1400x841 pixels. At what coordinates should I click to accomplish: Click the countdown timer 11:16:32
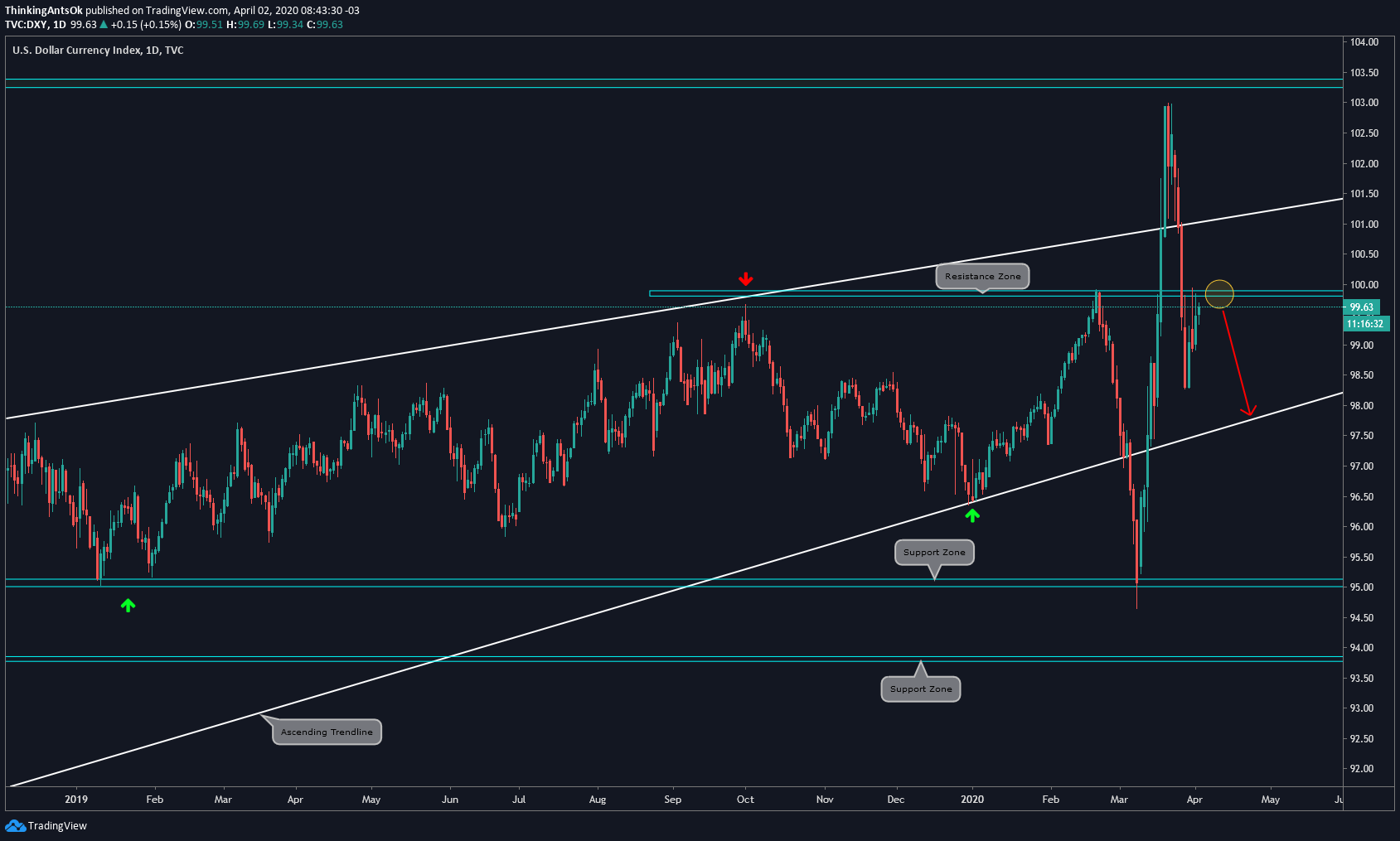click(x=1365, y=323)
